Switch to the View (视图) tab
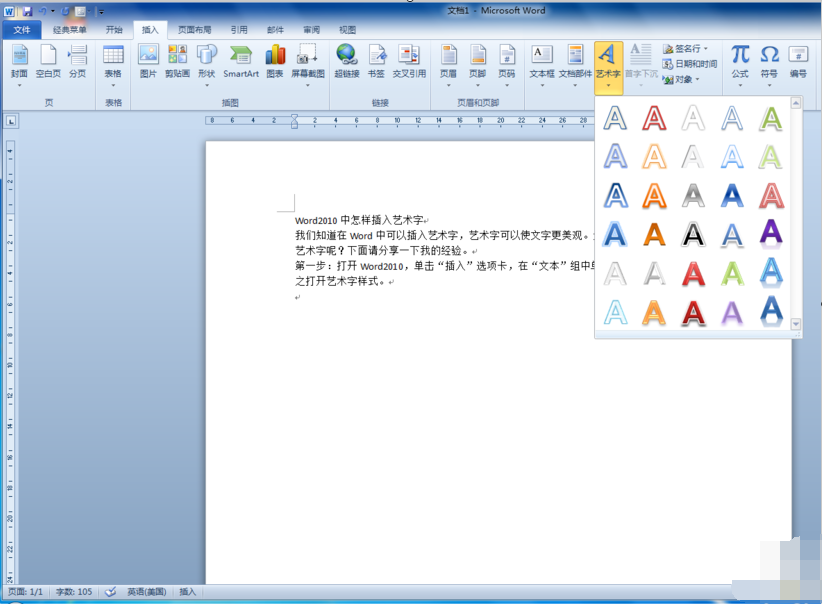The image size is (822, 604). click(347, 30)
